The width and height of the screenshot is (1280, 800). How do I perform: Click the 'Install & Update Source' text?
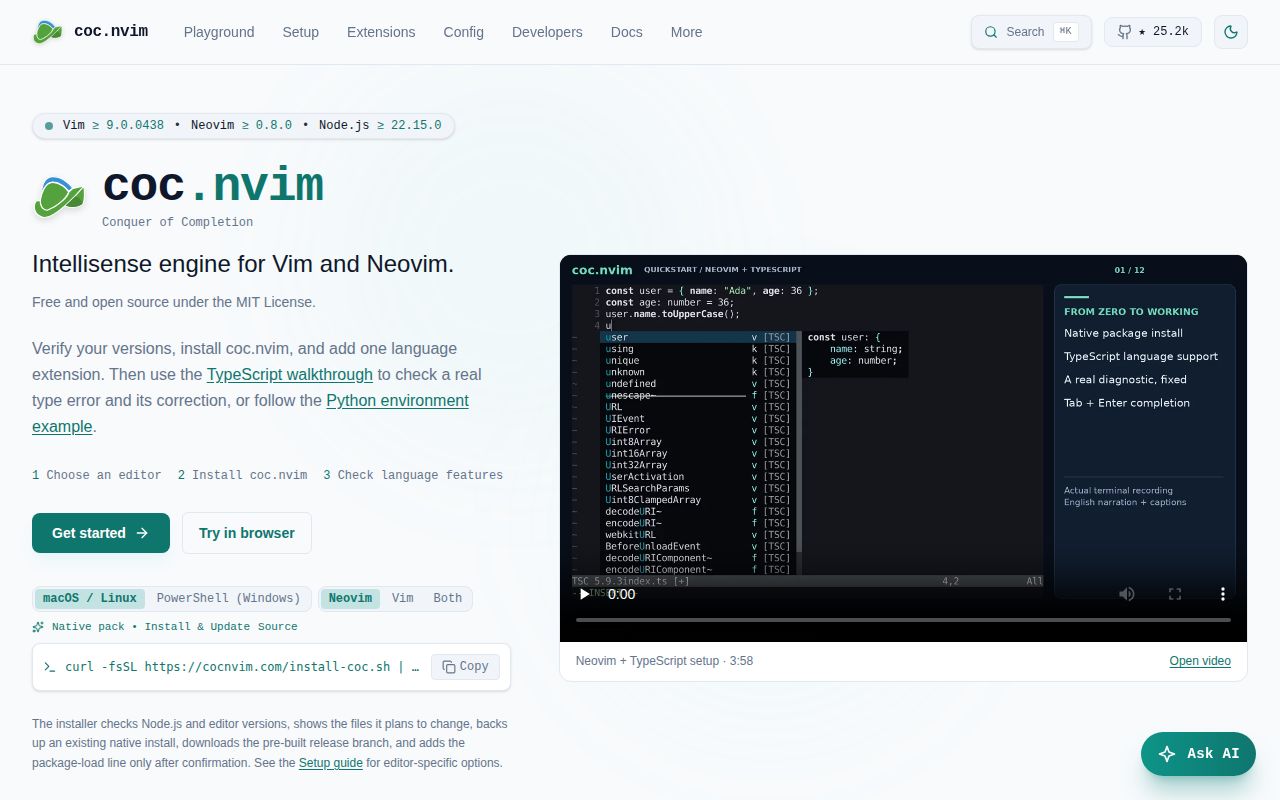point(221,626)
